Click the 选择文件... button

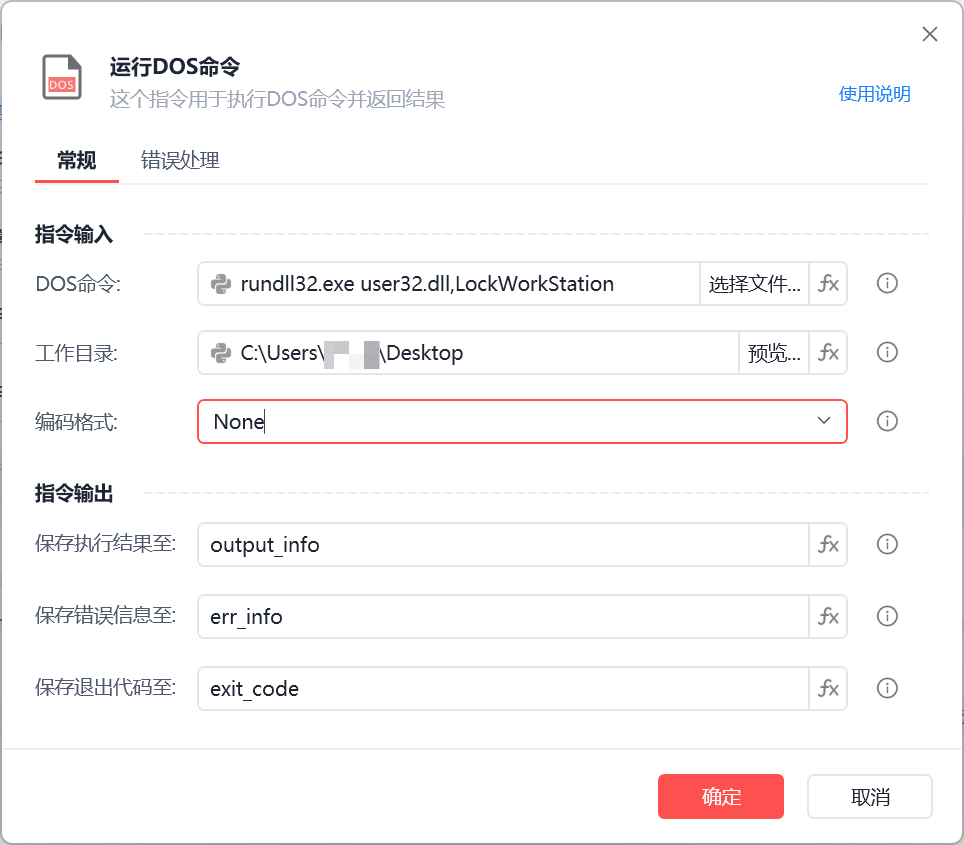click(754, 284)
